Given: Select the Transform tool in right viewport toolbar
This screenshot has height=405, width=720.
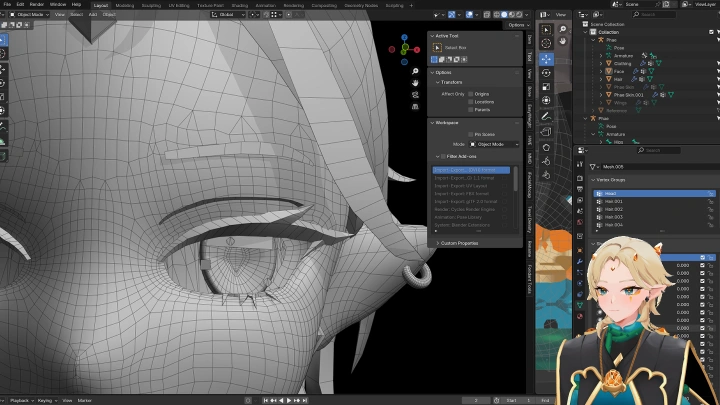Looking at the screenshot, I should (546, 101).
